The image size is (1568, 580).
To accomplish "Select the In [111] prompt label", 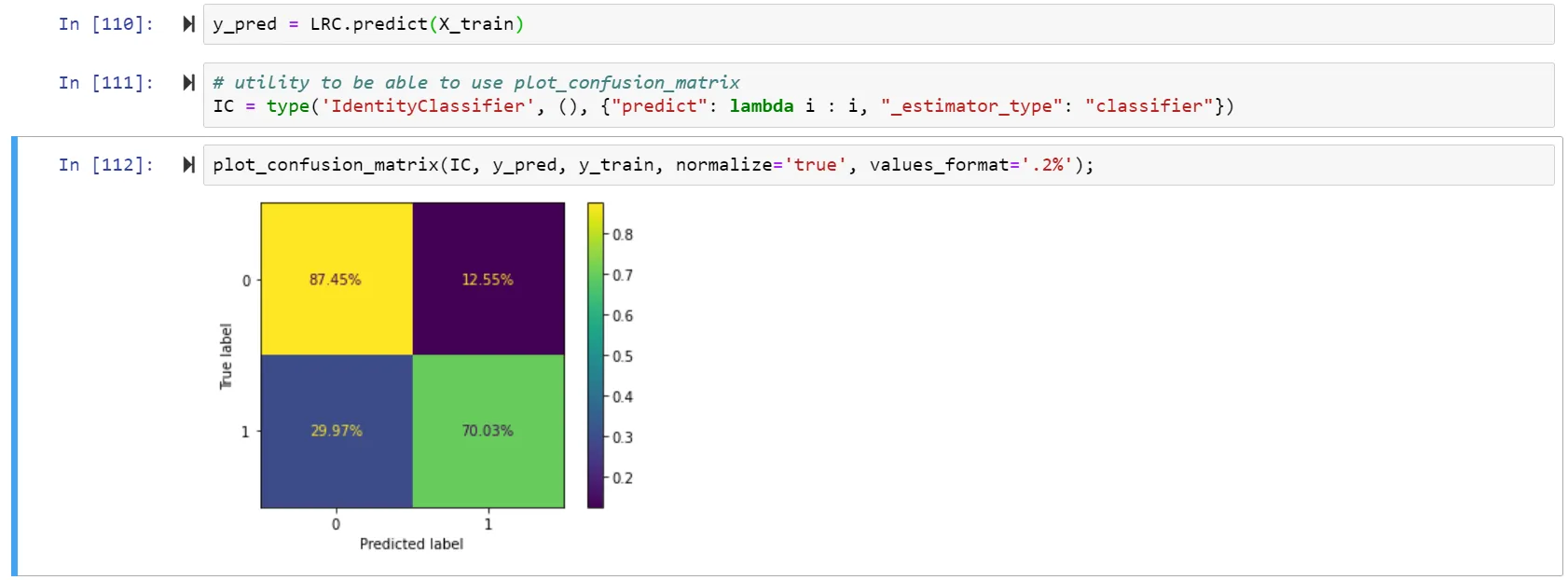I will click(x=106, y=83).
